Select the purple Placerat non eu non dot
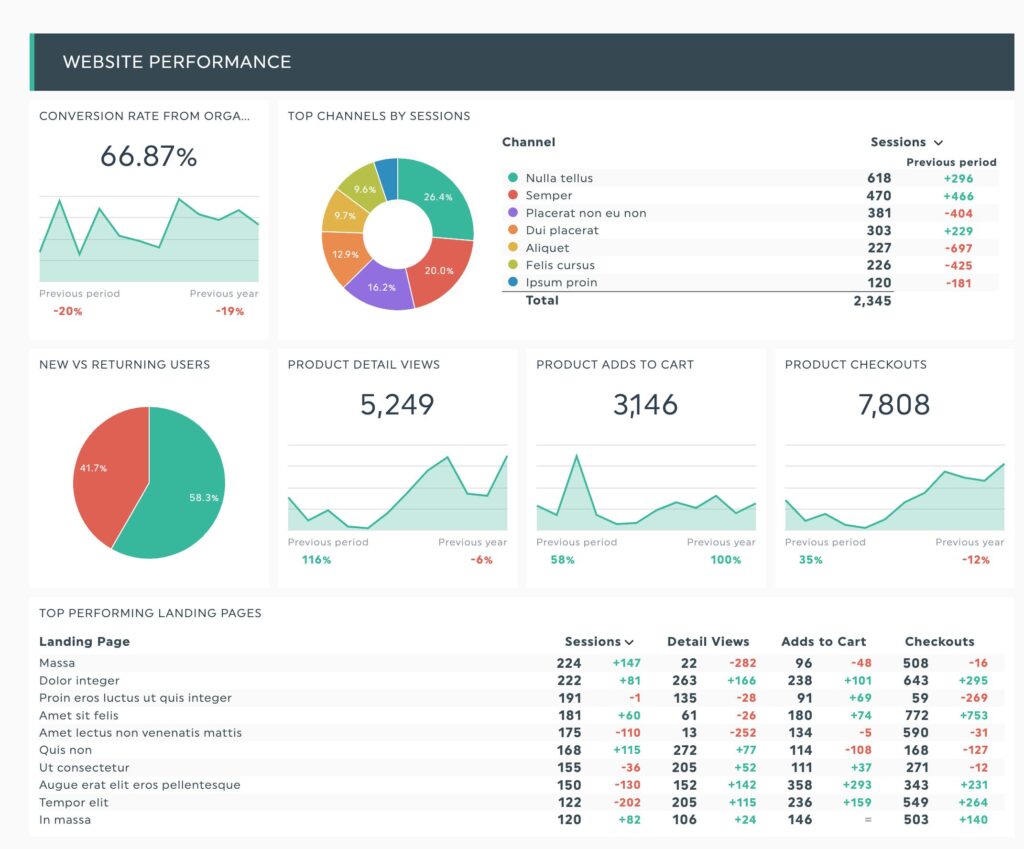 coord(513,212)
